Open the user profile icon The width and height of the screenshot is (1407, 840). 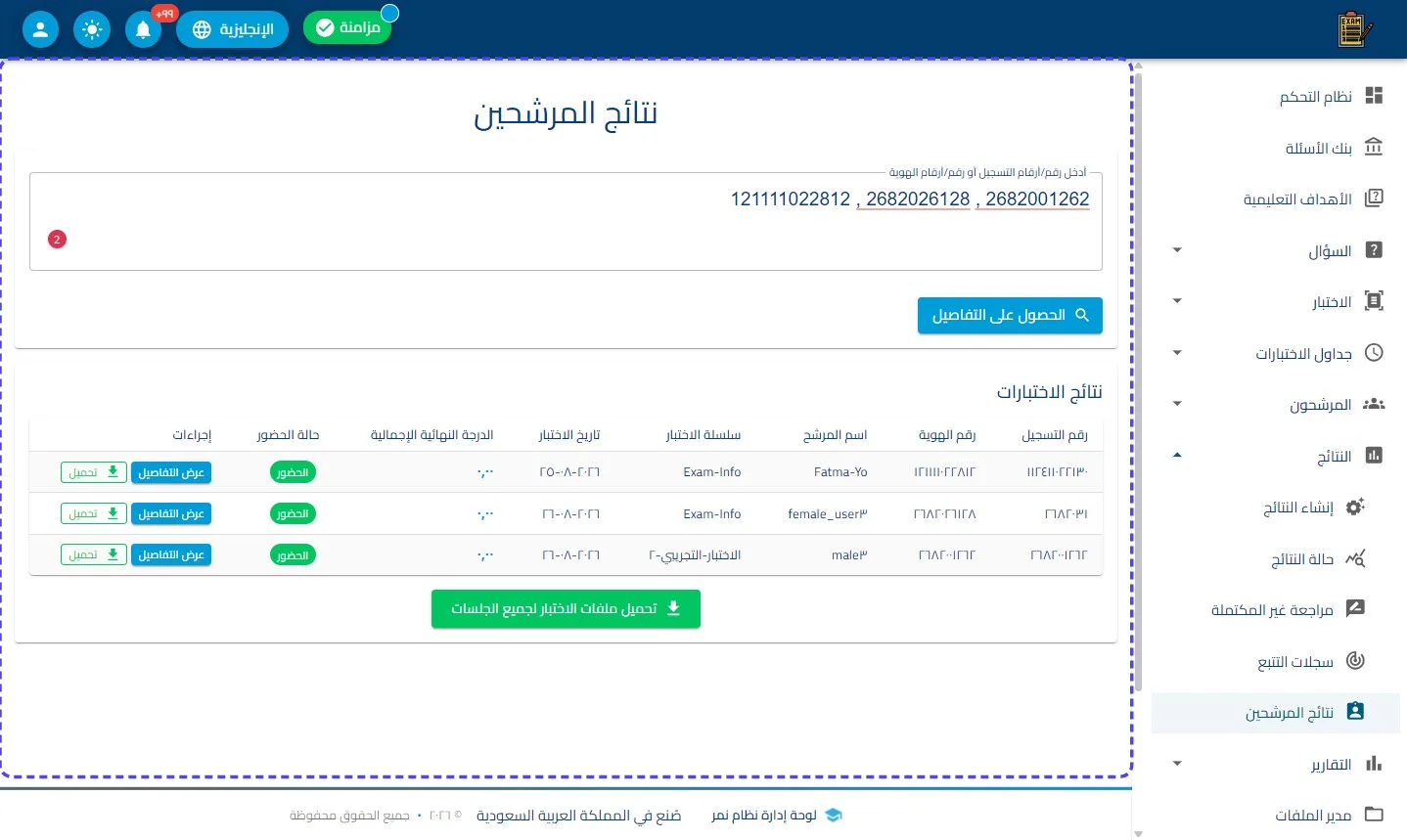coord(40,29)
